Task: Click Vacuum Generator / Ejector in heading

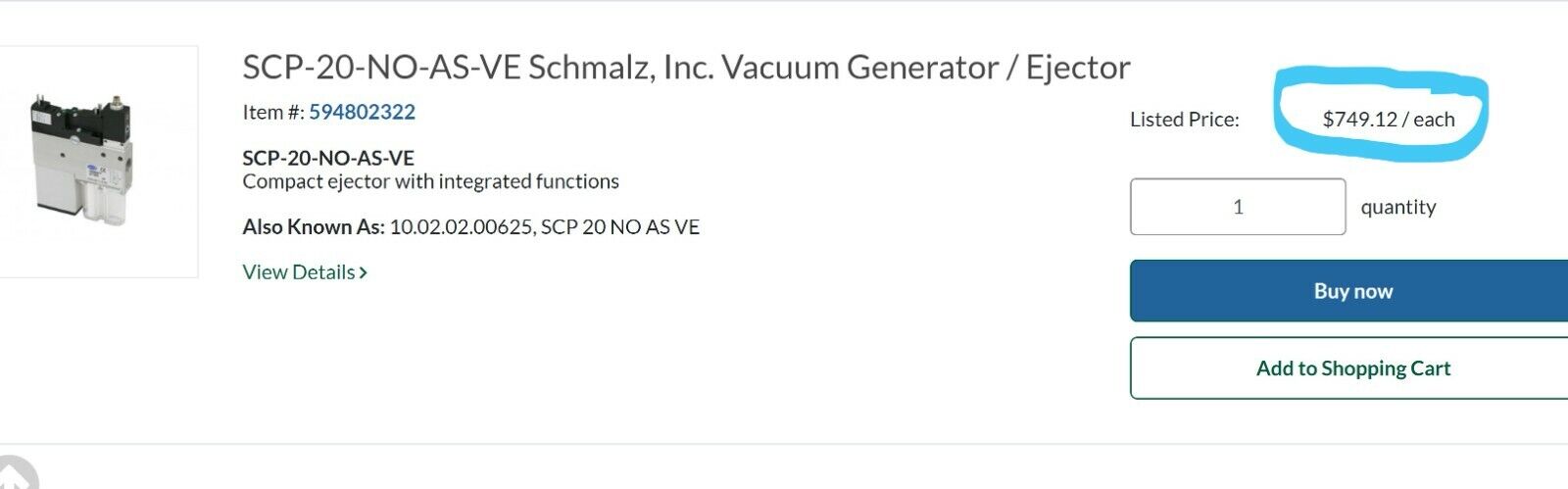Action: [x=927, y=68]
